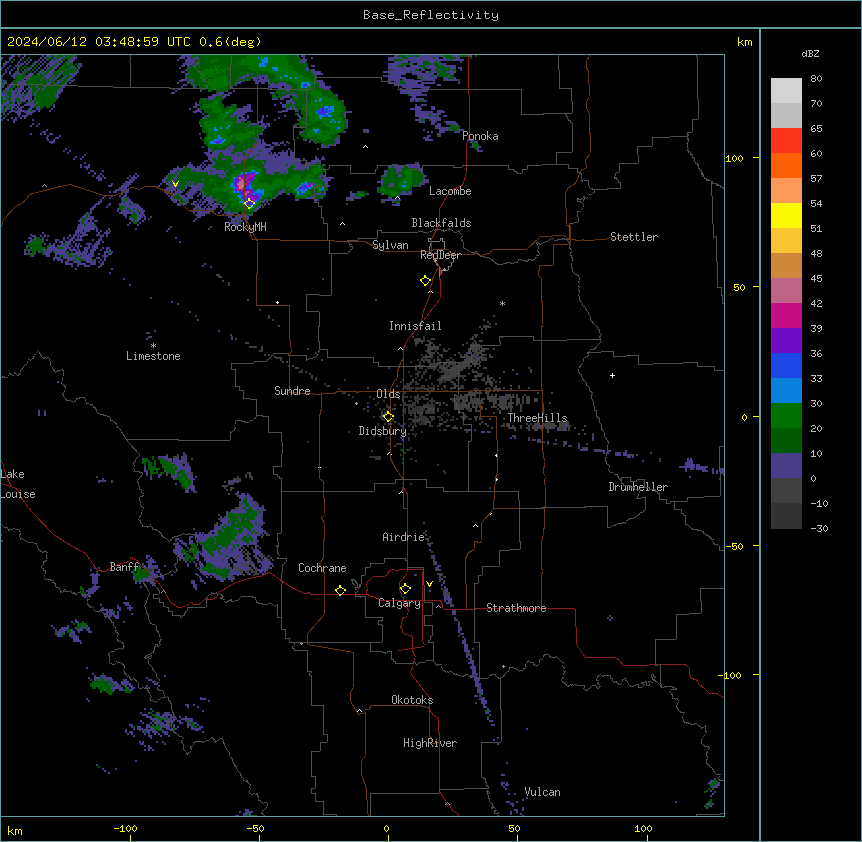
Task: Click the Sylvan label
Action: point(390,246)
